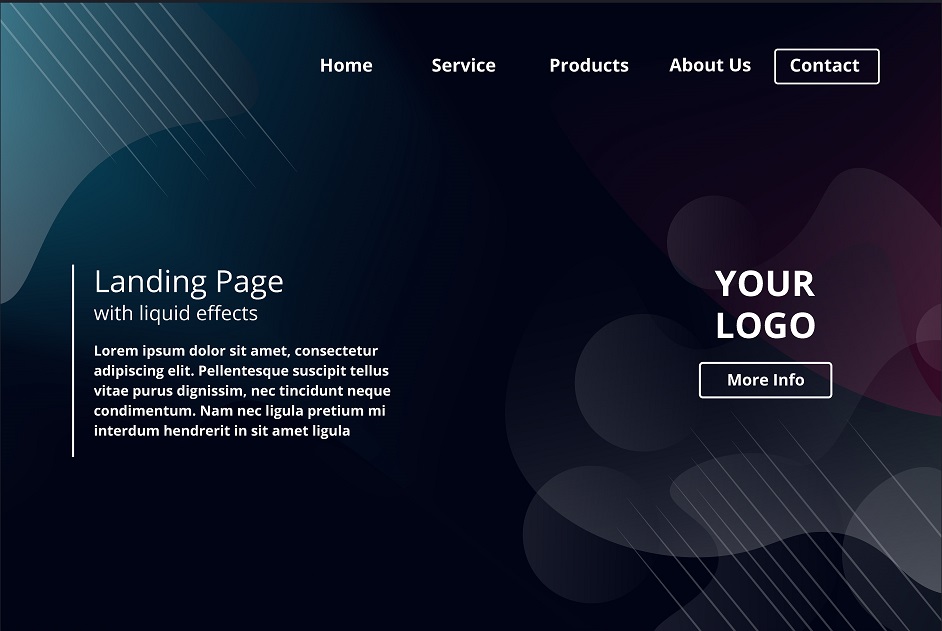Click the outlined Contact button
The height and width of the screenshot is (631, 942).
click(827, 66)
